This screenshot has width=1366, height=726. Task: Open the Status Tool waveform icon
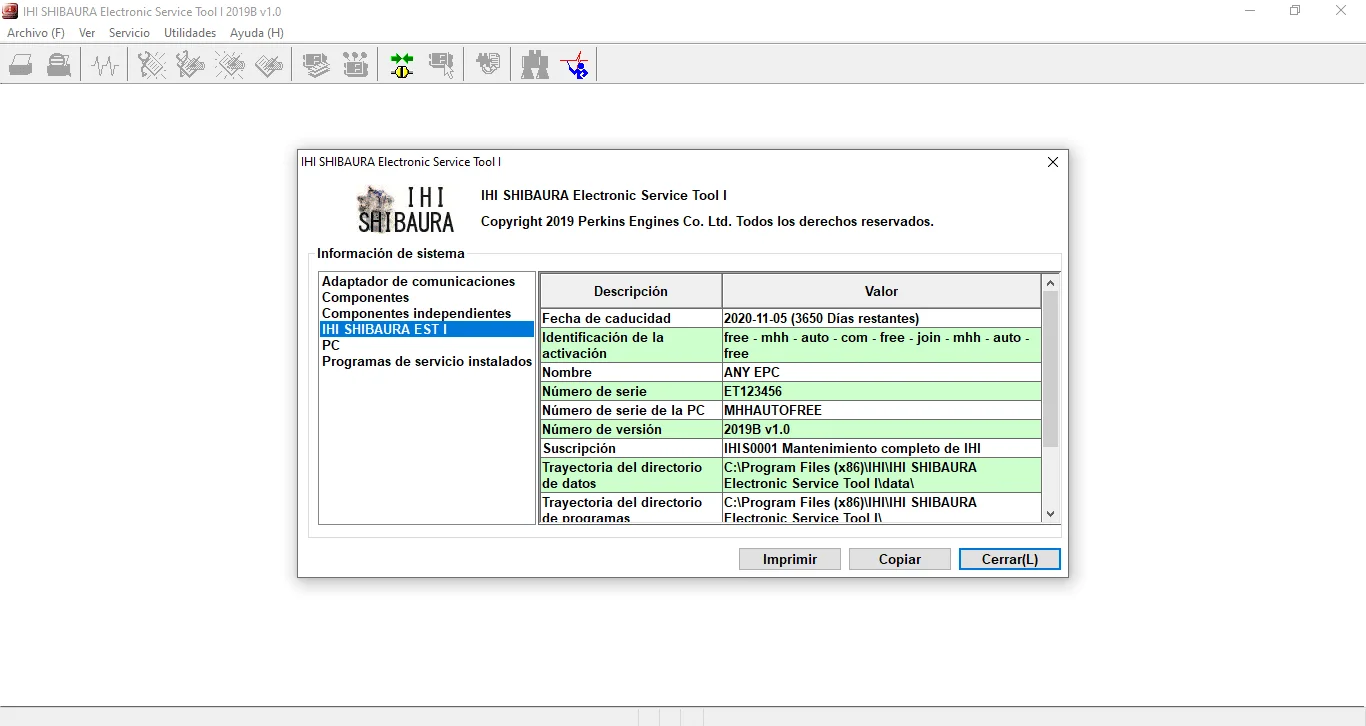point(105,66)
